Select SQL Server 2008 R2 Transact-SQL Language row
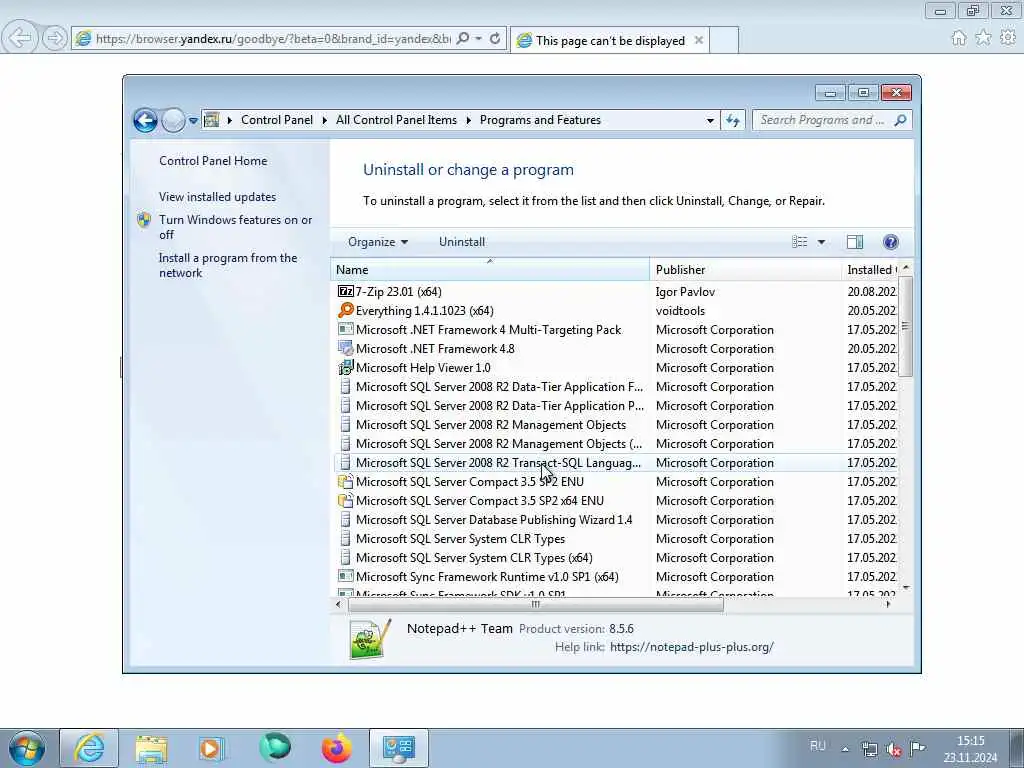 click(616, 462)
